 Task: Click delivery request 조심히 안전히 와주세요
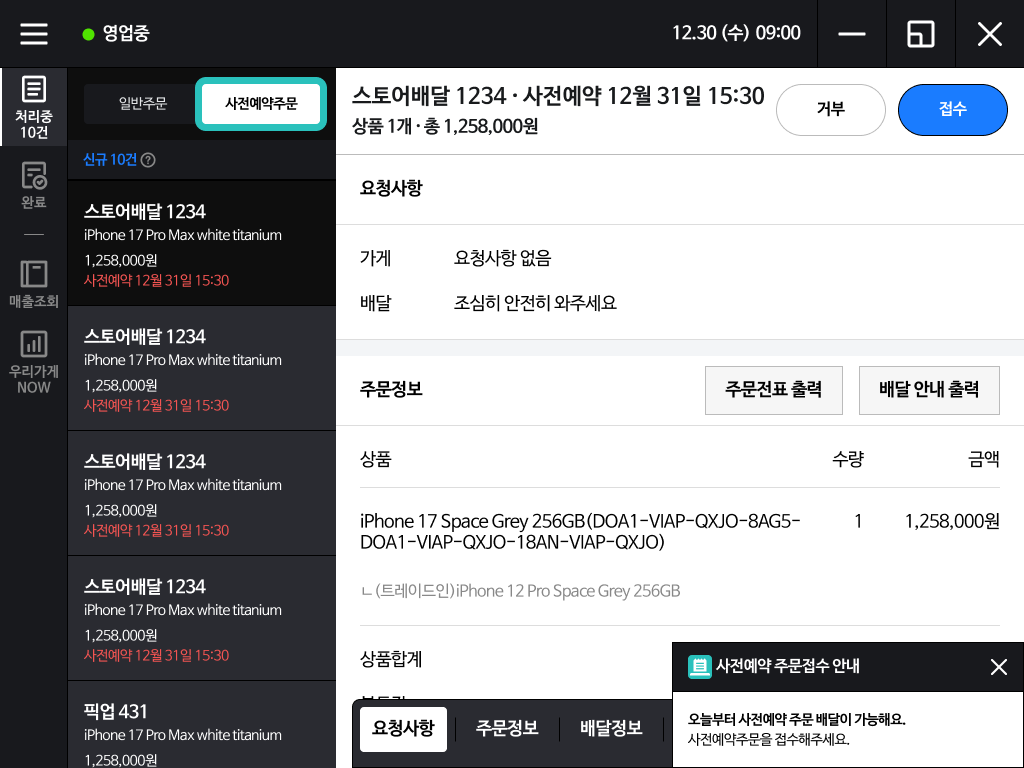535,303
